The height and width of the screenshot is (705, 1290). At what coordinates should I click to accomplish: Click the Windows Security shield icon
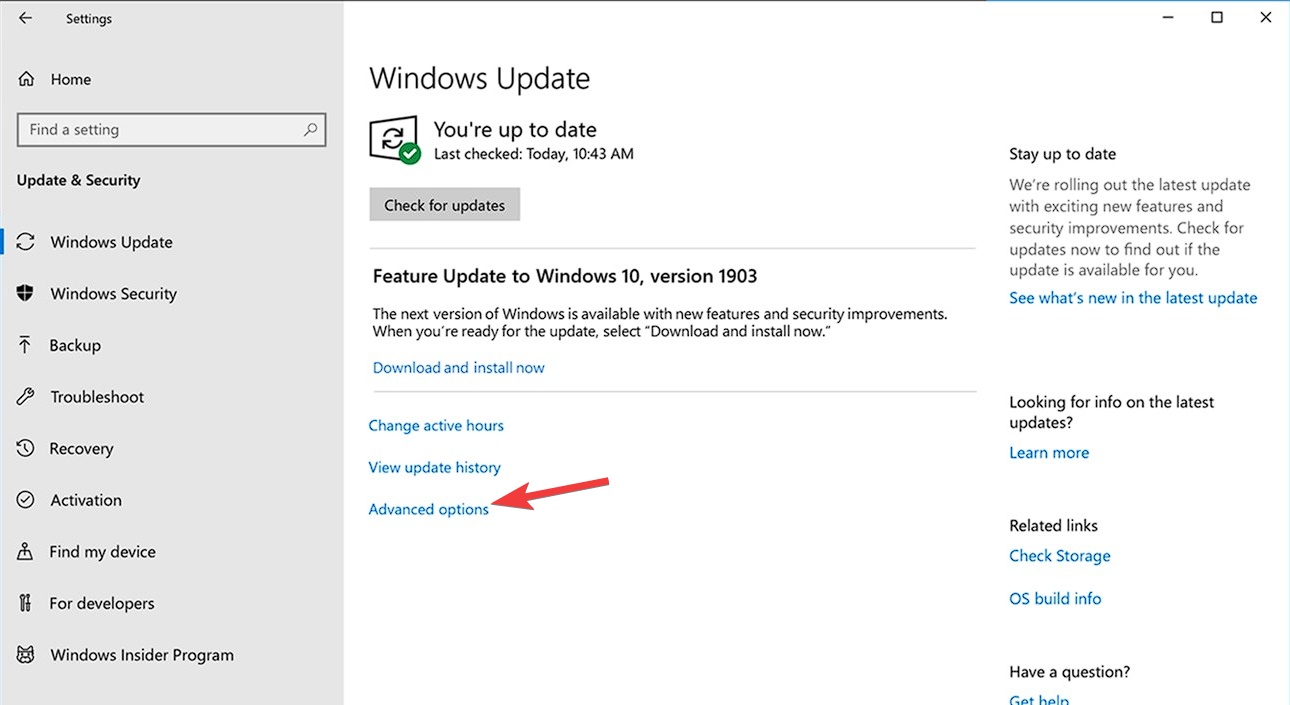[26, 293]
